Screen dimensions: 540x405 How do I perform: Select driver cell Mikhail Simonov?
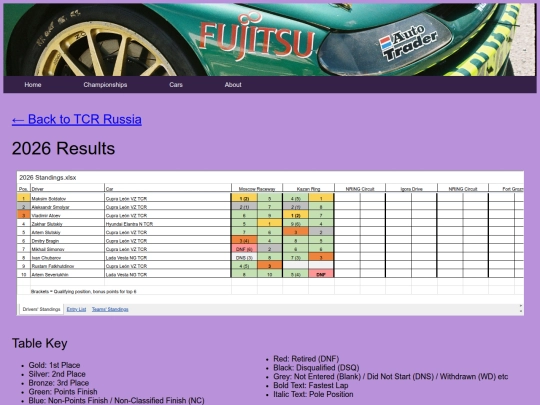pos(68,249)
